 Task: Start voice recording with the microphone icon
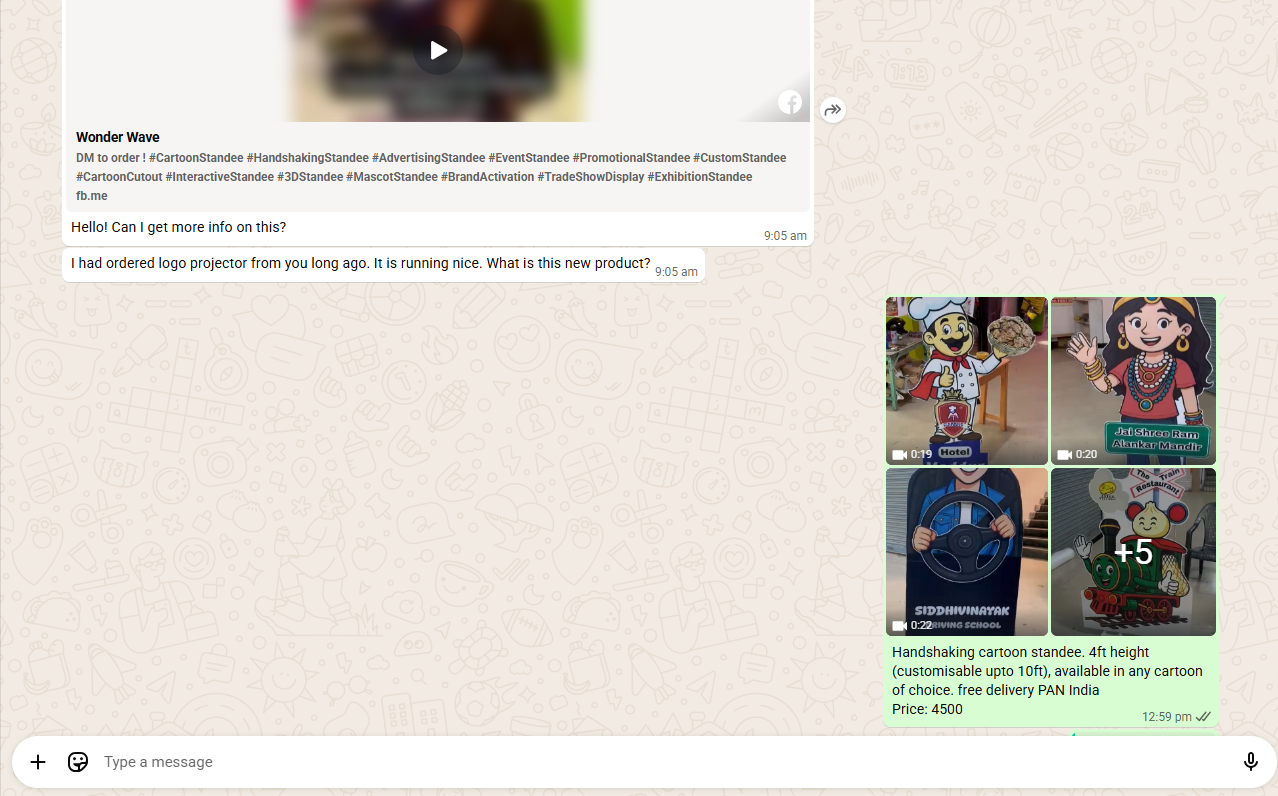(x=1250, y=762)
